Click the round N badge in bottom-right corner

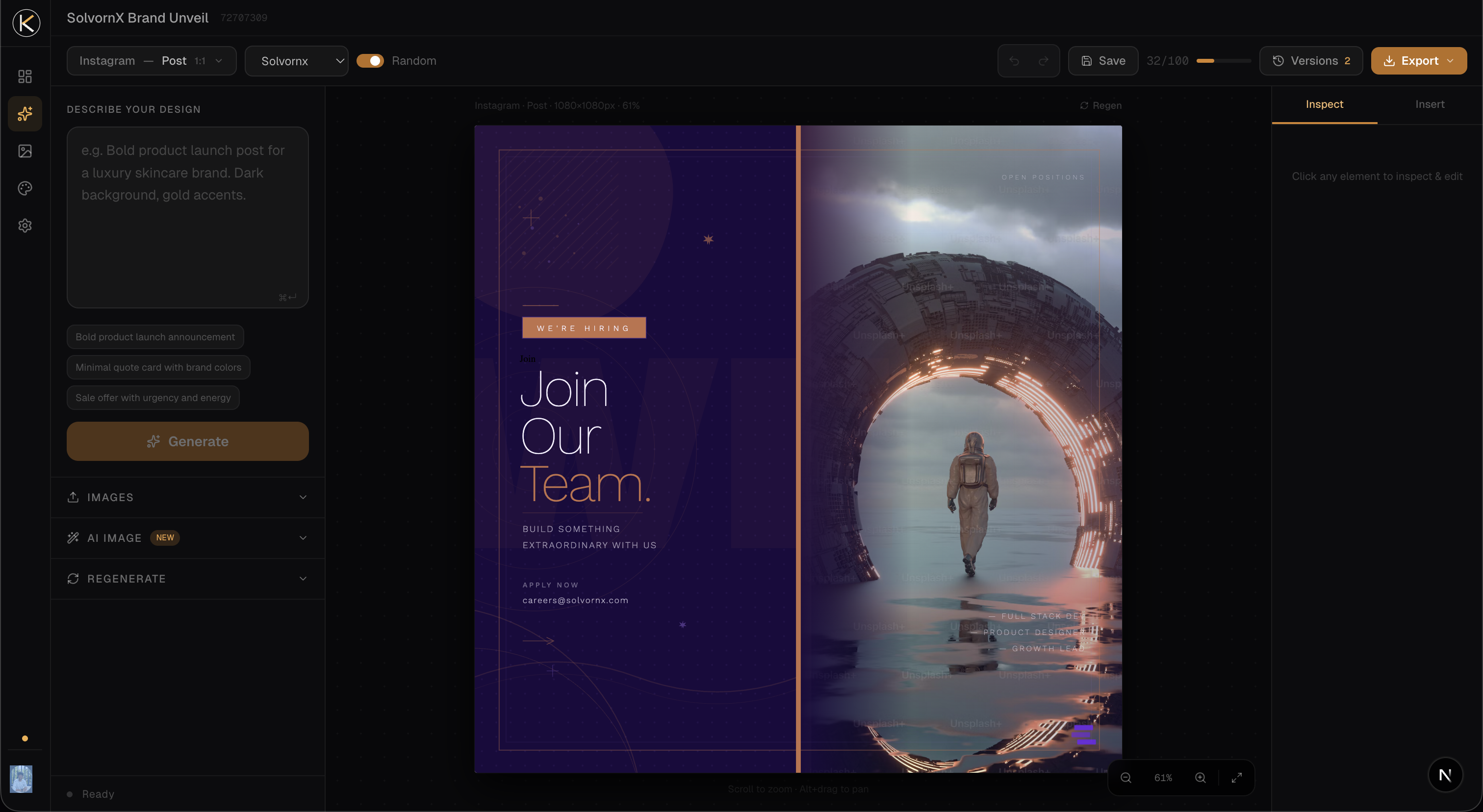(x=1445, y=775)
